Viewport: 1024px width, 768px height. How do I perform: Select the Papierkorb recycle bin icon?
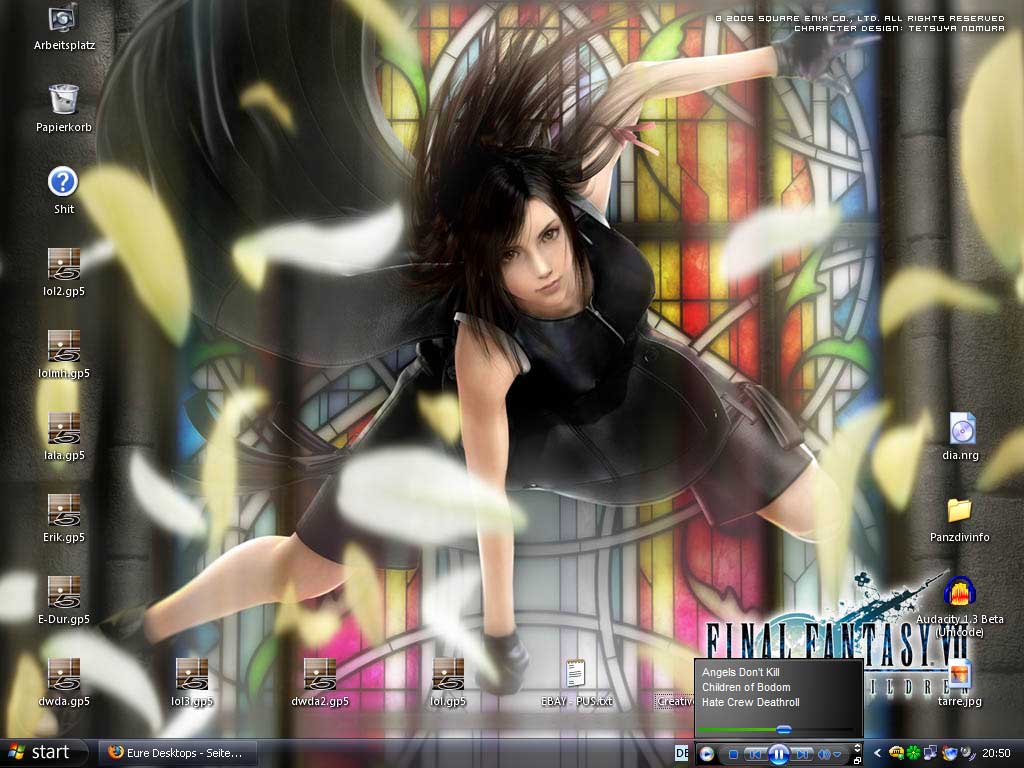[x=64, y=108]
